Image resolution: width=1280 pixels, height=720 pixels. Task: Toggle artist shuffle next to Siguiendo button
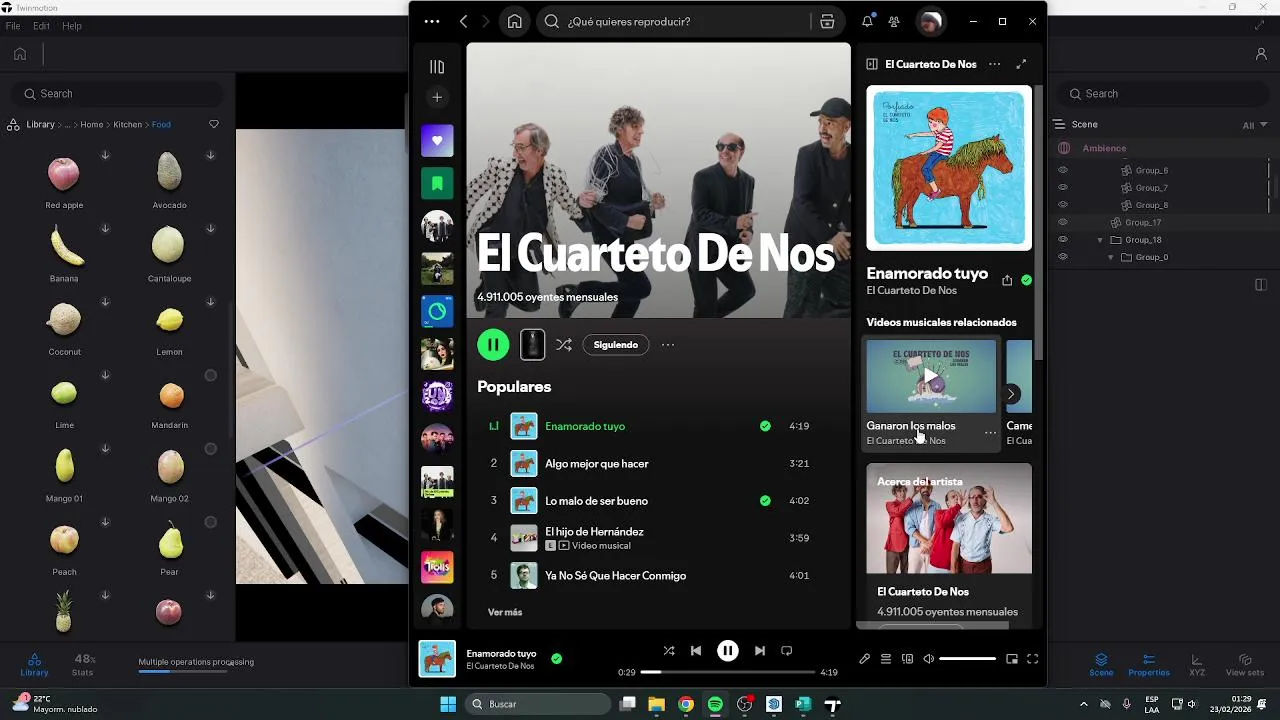564,345
